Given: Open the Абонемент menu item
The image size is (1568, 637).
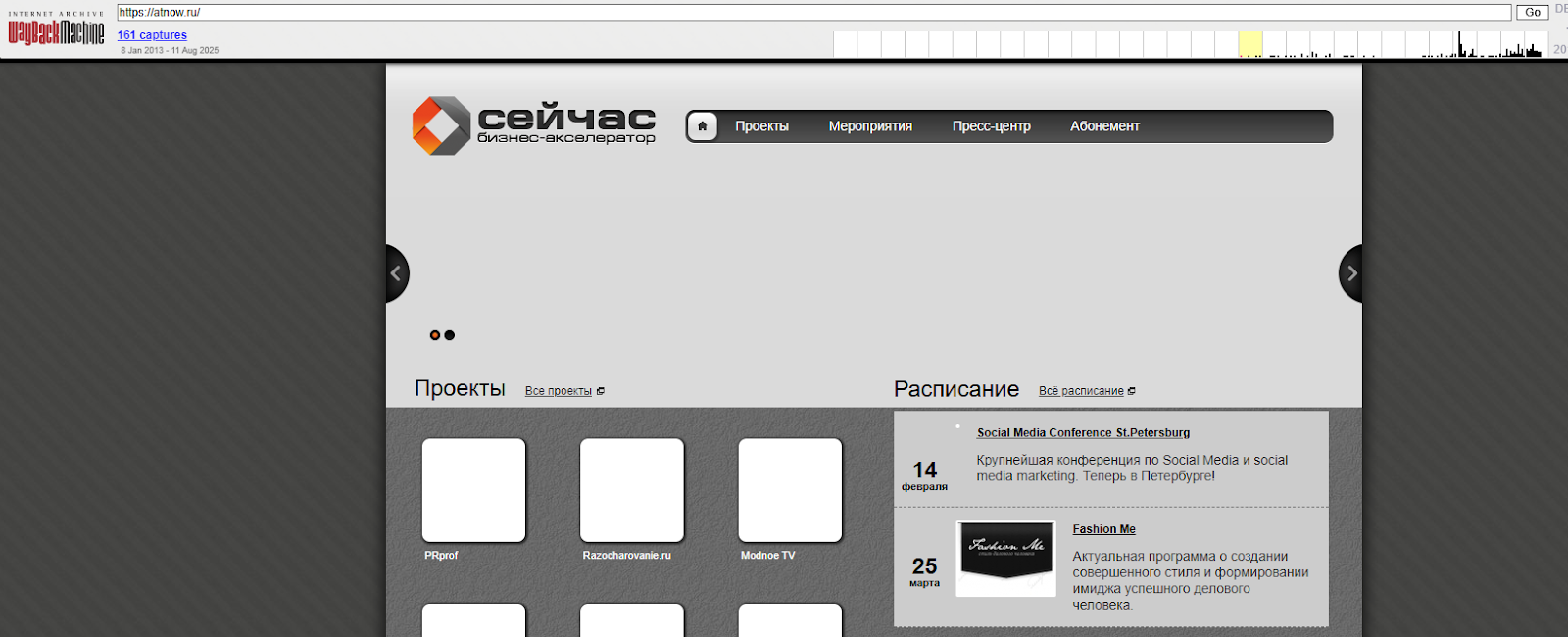Looking at the screenshot, I should click(1104, 126).
